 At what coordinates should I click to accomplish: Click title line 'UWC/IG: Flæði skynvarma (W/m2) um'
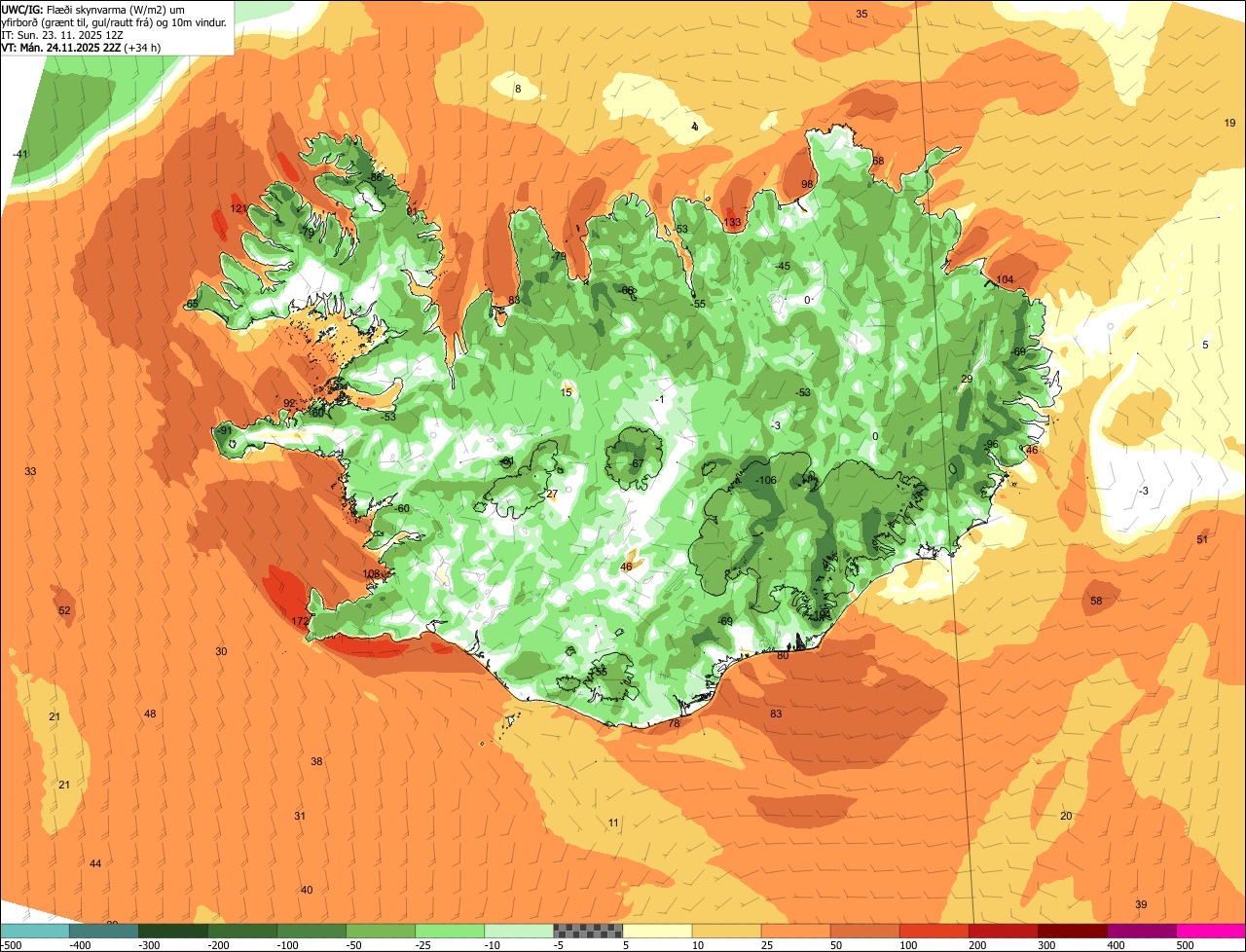click(x=92, y=9)
